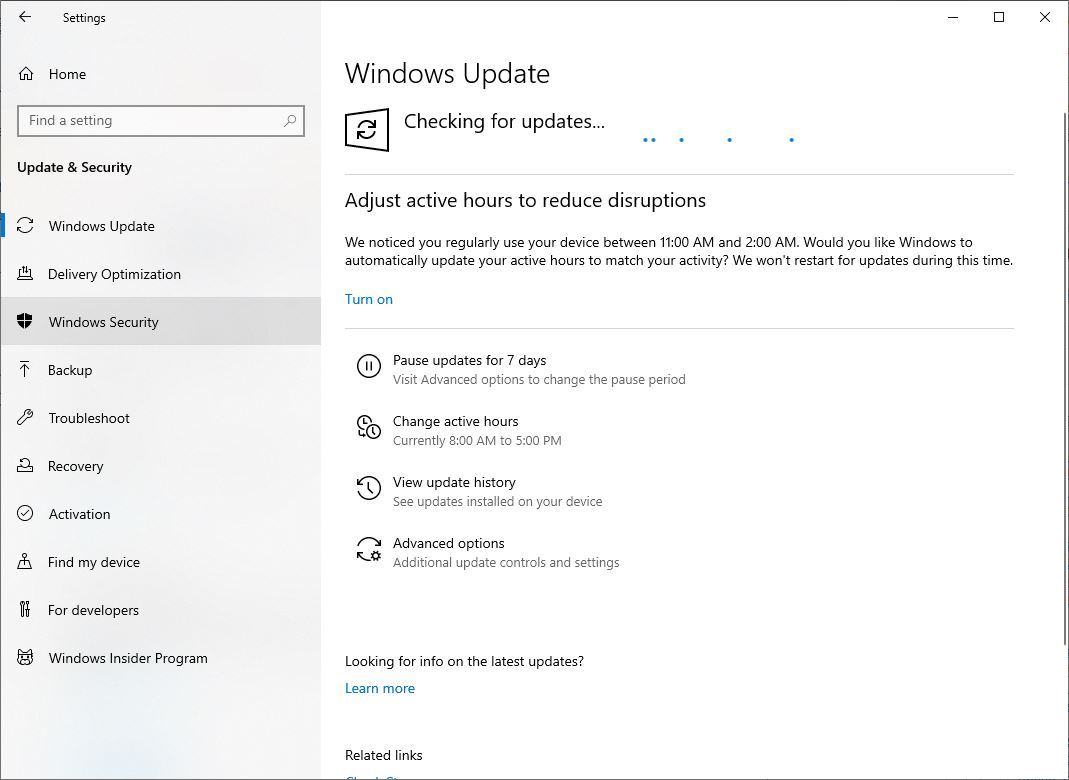This screenshot has height=780, width=1069.
Task: Click the Activation checkmark circle icon
Action: click(x=25, y=513)
